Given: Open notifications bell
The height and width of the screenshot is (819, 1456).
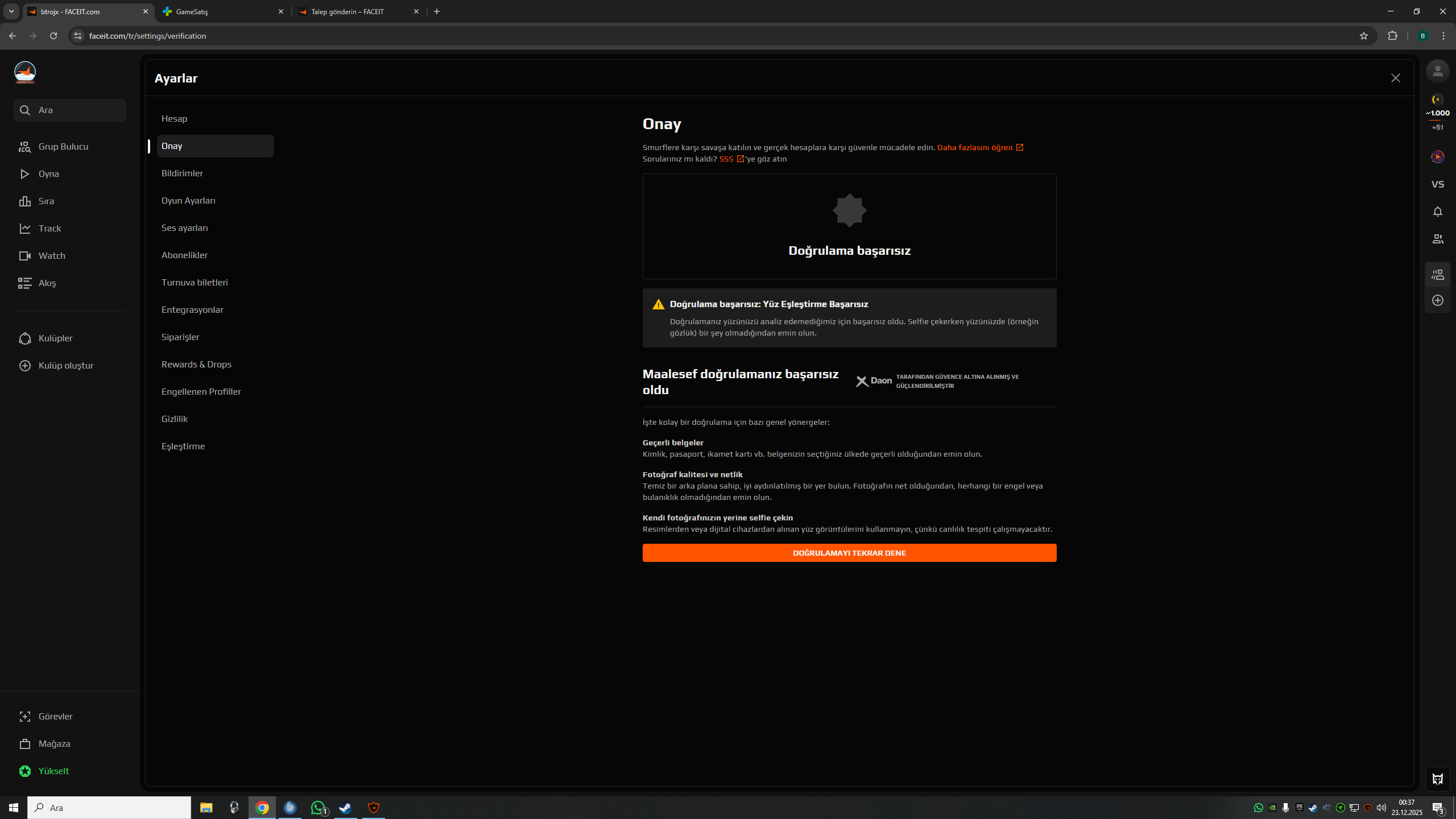Looking at the screenshot, I should click(x=1437, y=212).
